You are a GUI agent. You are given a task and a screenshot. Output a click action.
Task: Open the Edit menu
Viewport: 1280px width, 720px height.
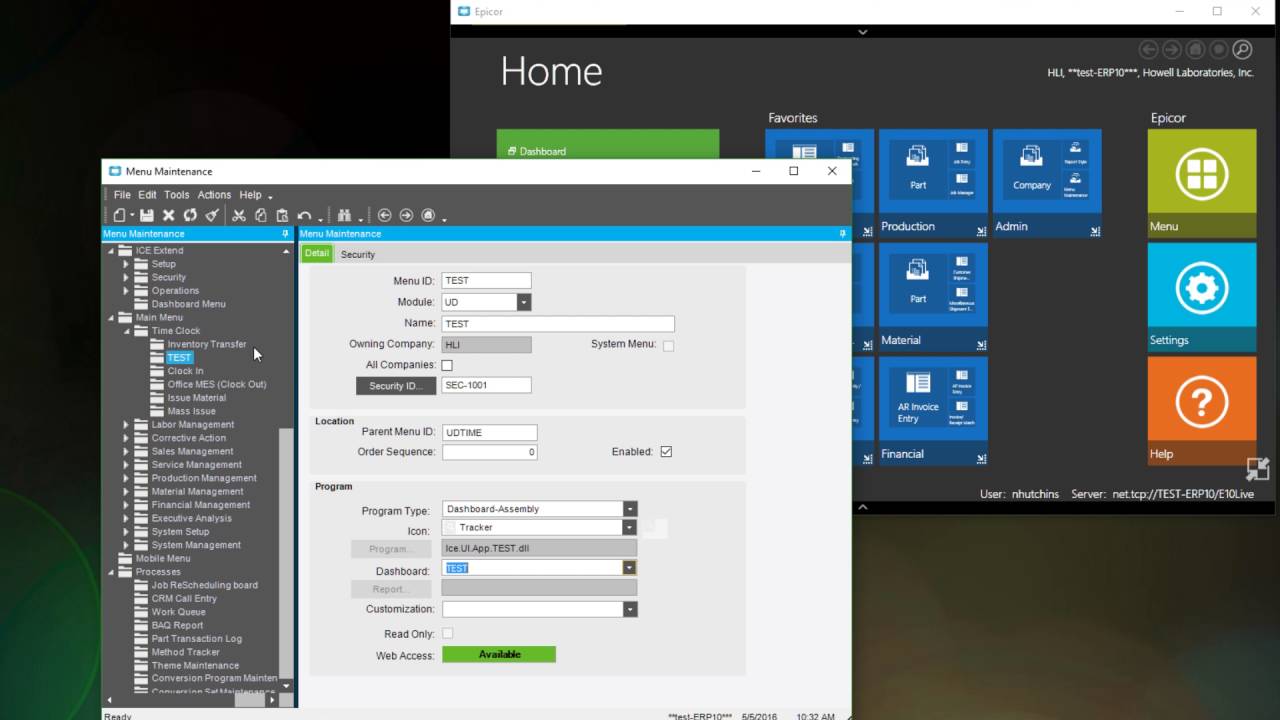tap(147, 195)
